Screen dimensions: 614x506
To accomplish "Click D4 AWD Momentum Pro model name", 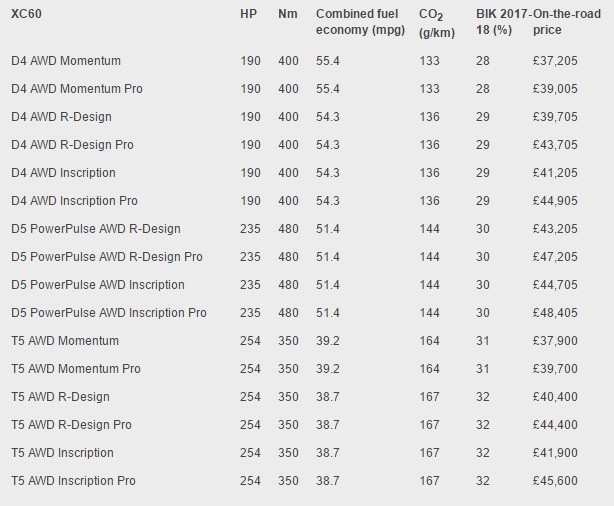I will pos(76,89).
